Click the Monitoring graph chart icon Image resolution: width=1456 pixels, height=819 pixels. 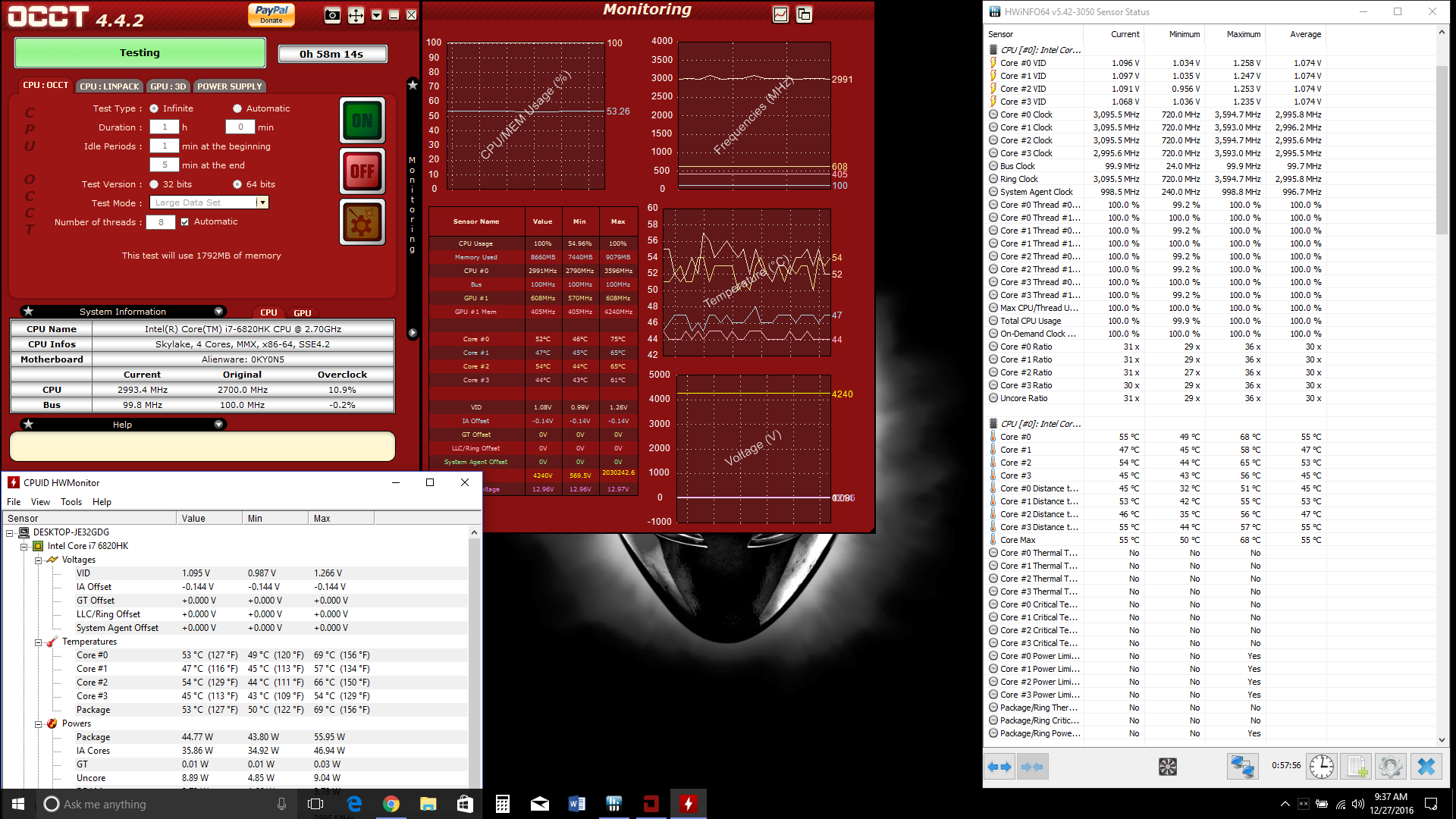780,14
